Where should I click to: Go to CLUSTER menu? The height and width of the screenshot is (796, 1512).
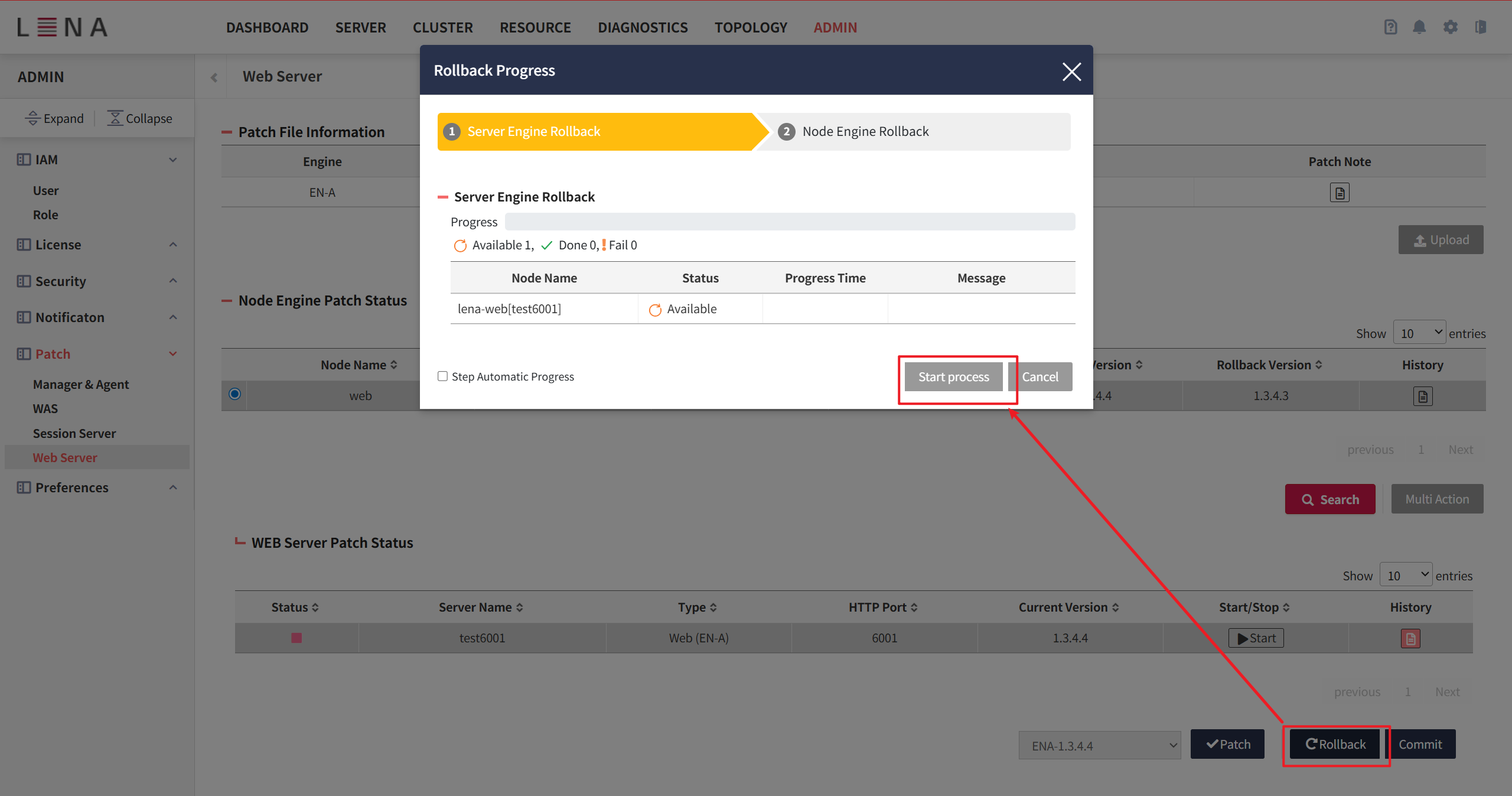443,27
